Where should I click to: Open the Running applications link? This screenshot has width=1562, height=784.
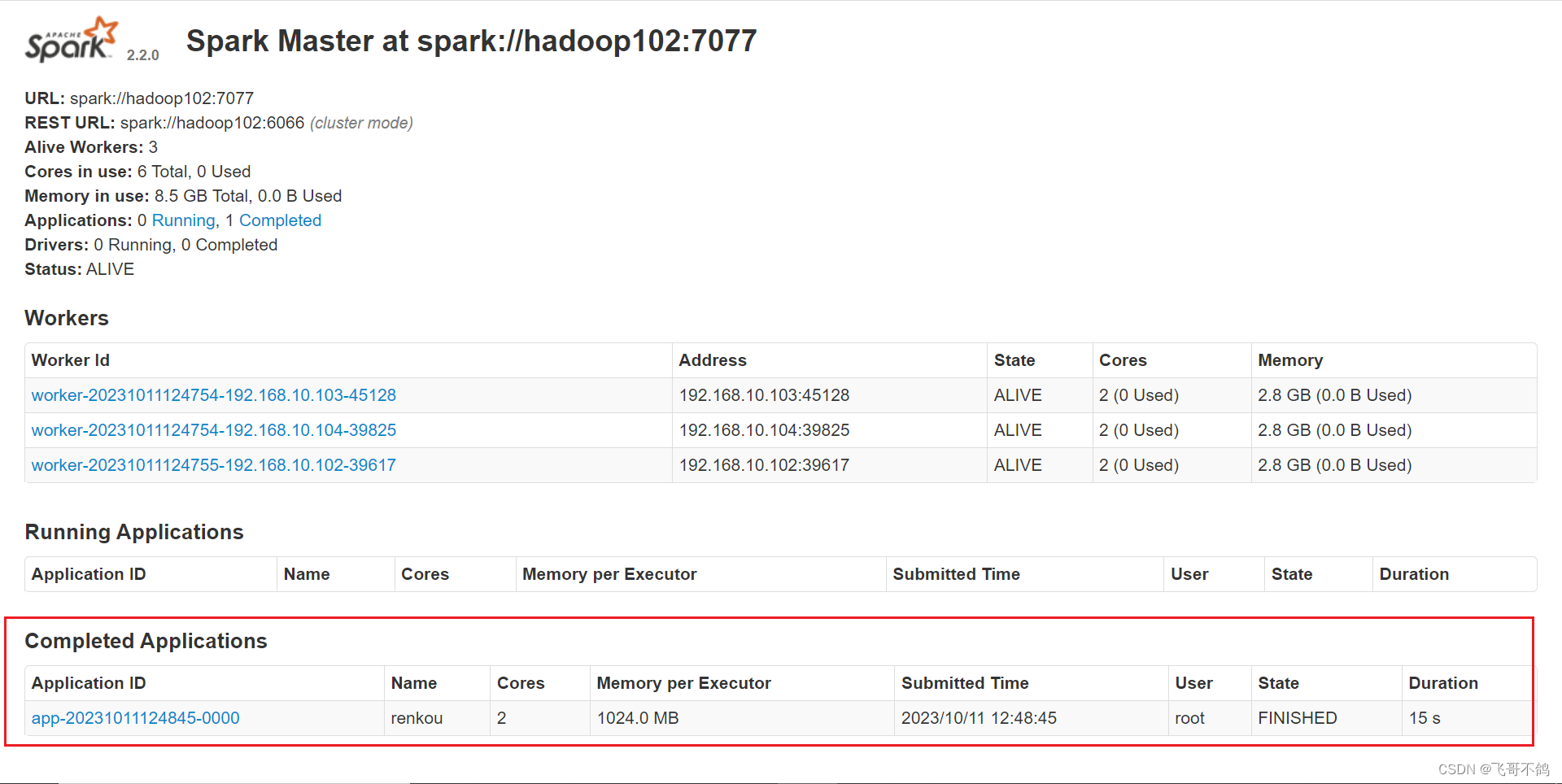pyautogui.click(x=184, y=220)
